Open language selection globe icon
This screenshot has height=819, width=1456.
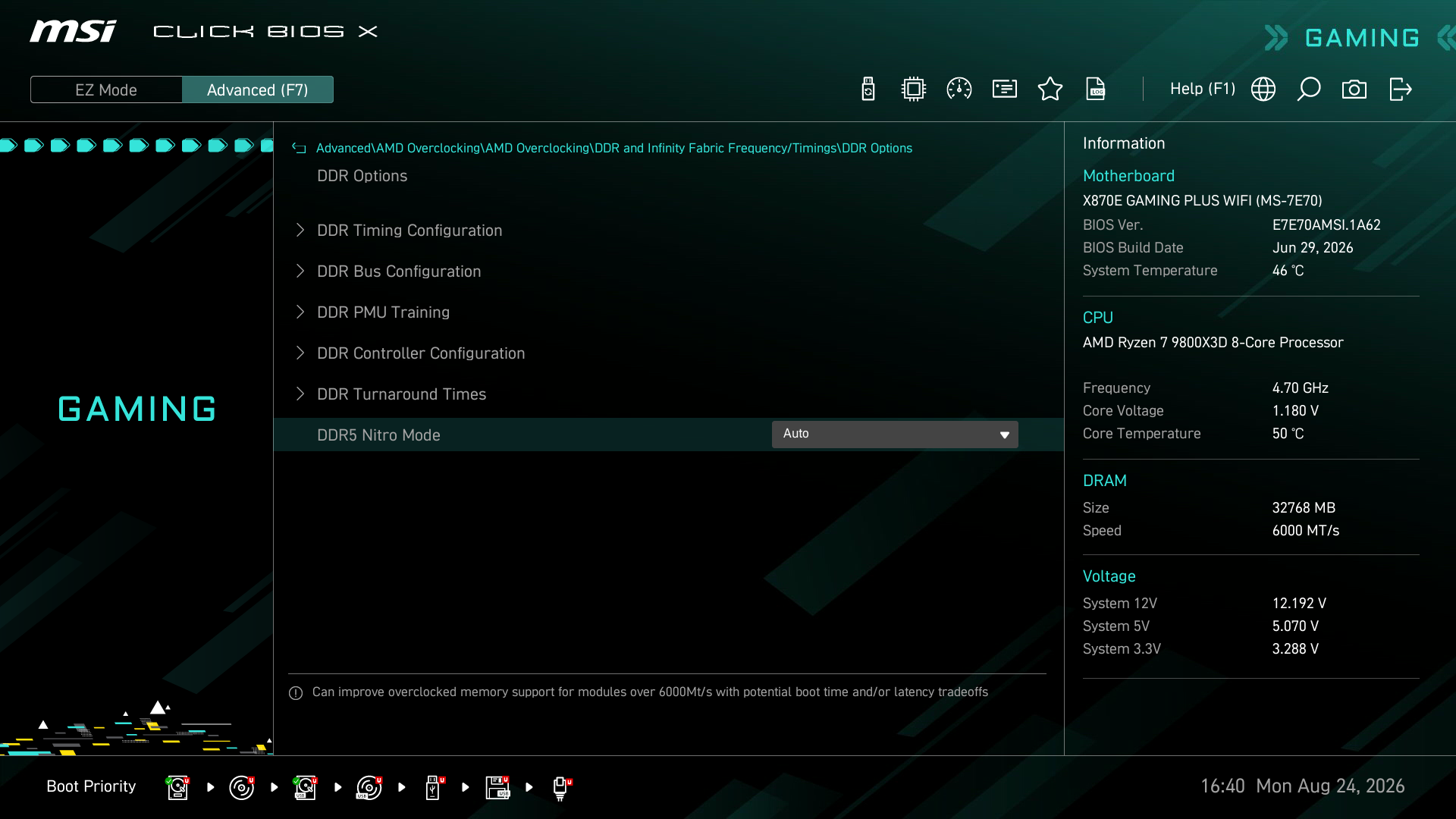[1263, 89]
